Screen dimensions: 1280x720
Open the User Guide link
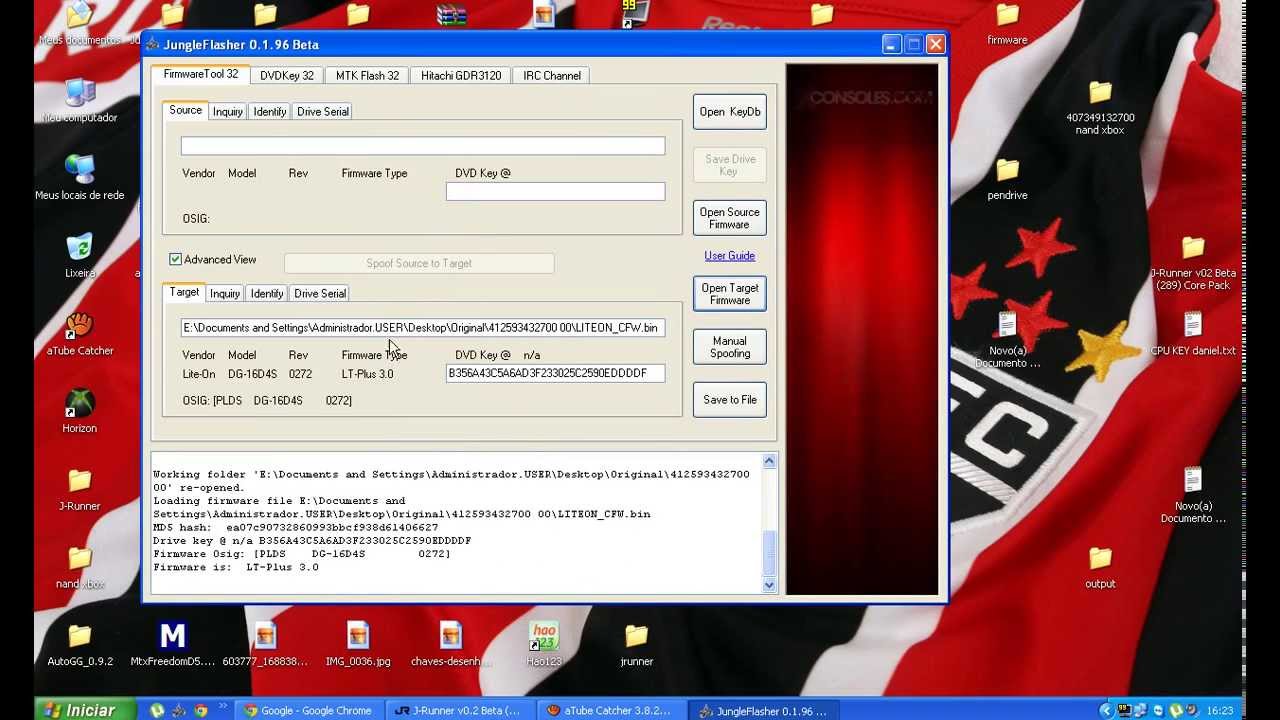(x=730, y=256)
